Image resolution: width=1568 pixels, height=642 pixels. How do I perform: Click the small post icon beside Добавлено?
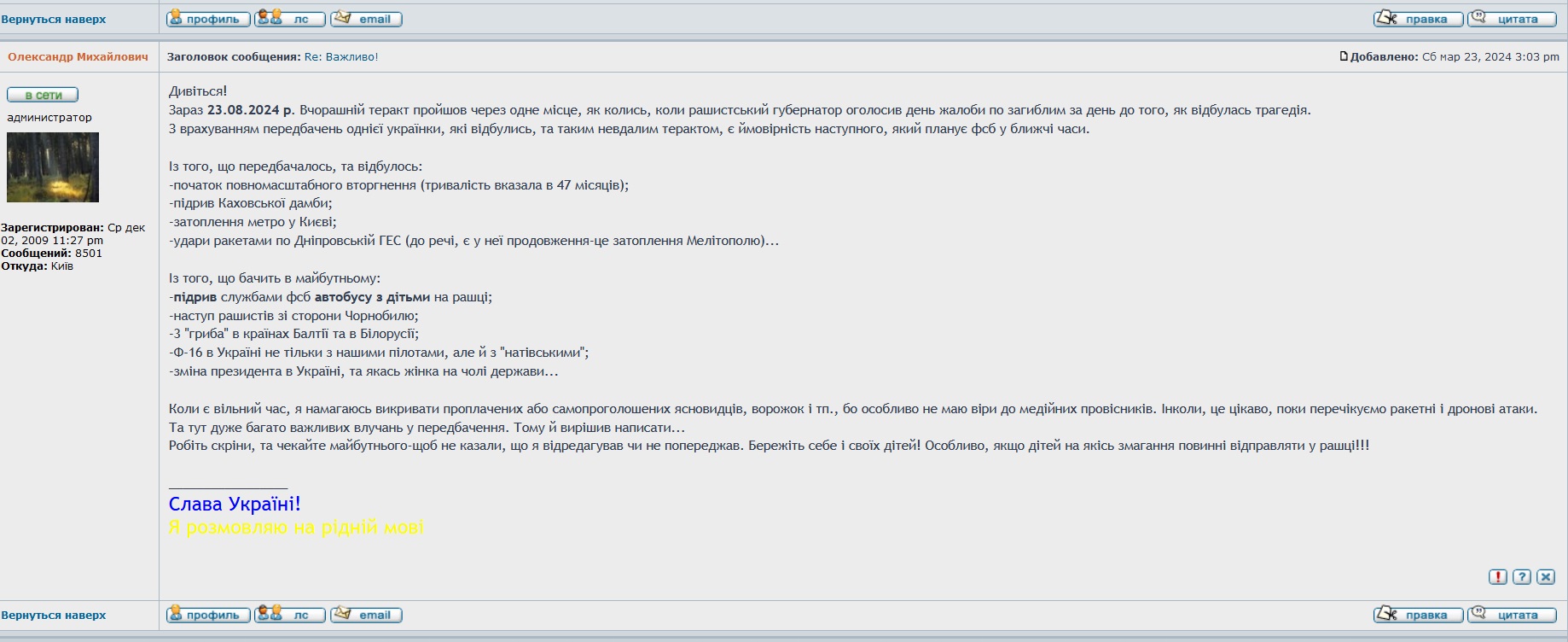tap(1344, 57)
